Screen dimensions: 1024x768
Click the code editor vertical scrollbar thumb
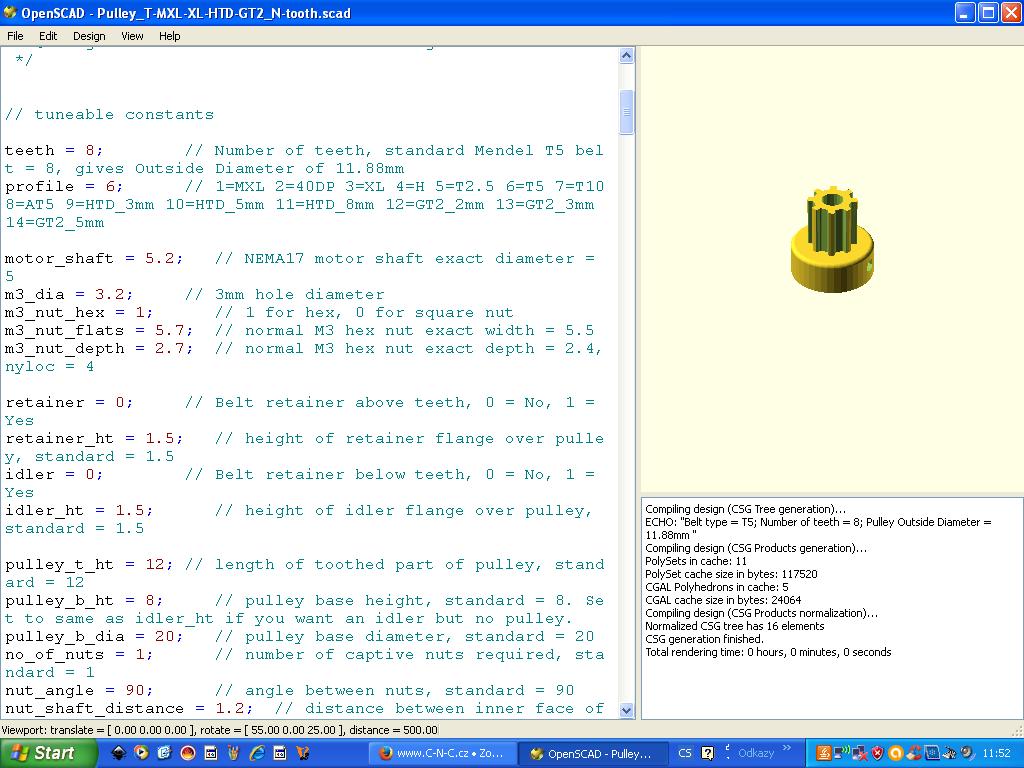(x=627, y=112)
